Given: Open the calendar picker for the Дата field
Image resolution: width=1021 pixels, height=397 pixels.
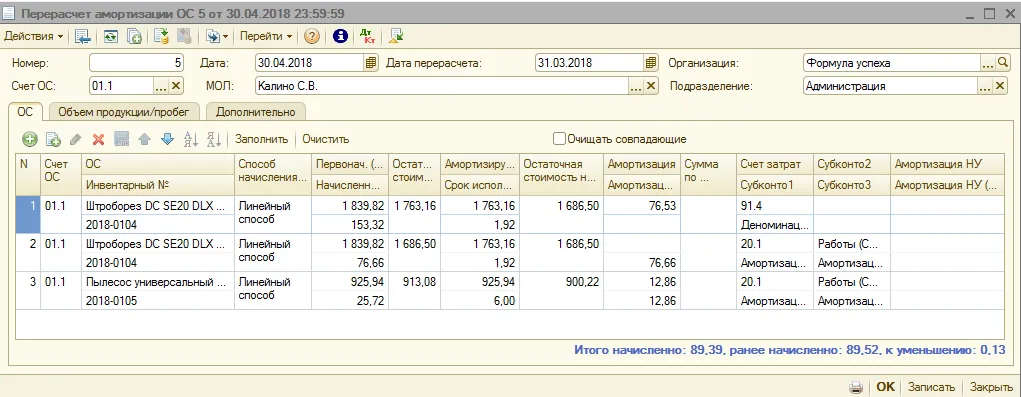Looking at the screenshot, I should tap(371, 63).
